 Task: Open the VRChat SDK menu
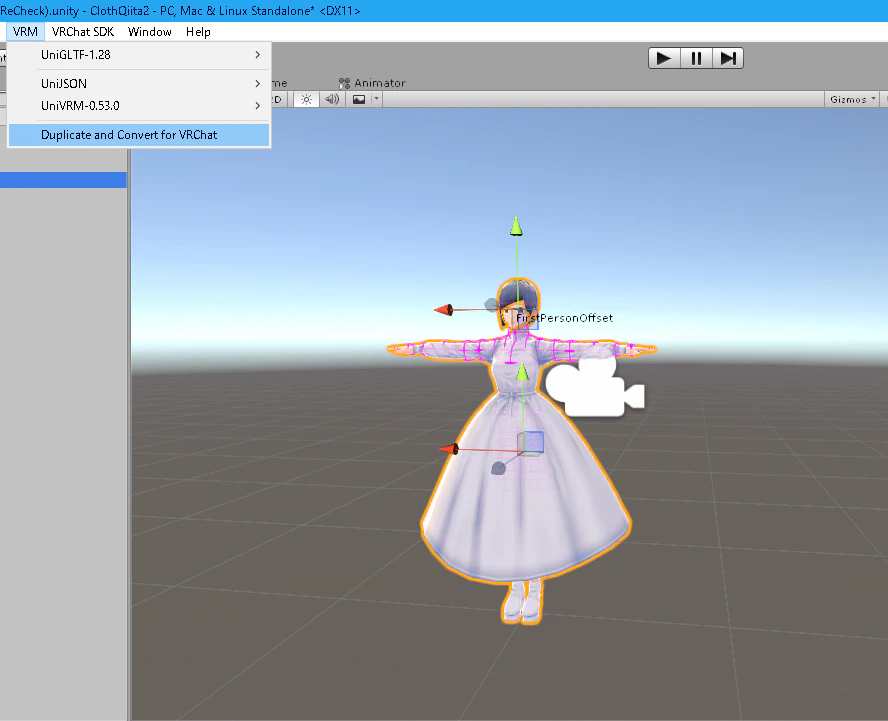click(83, 32)
